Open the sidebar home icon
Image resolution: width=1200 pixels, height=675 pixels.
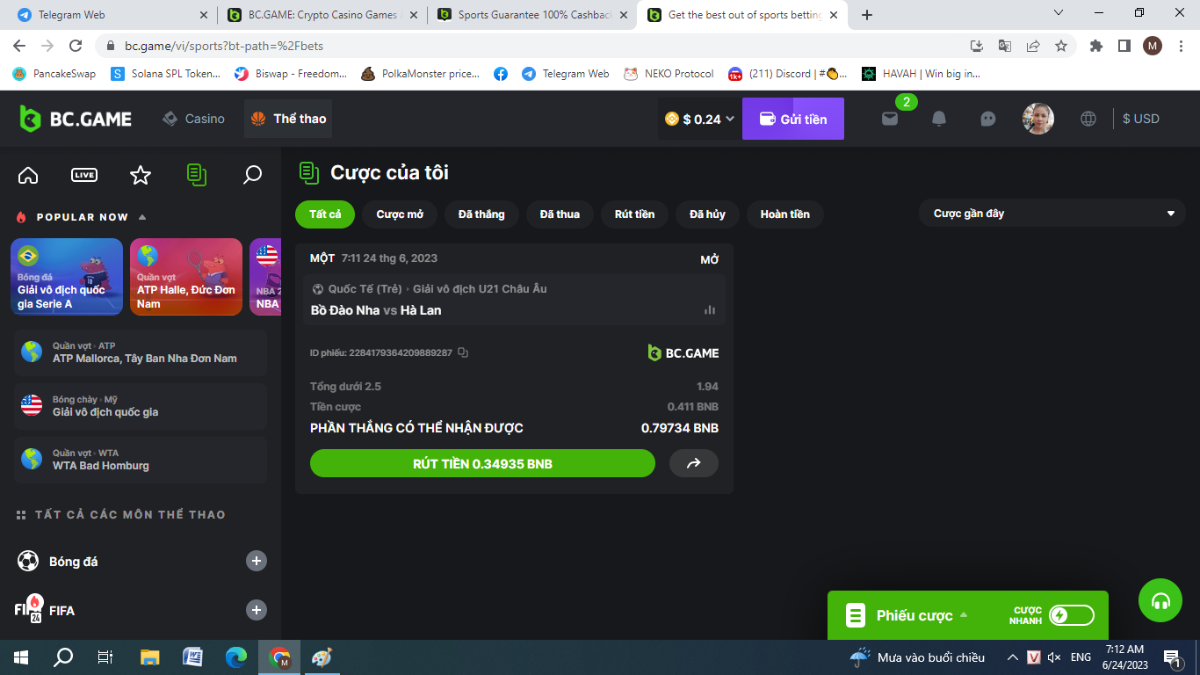click(x=28, y=175)
